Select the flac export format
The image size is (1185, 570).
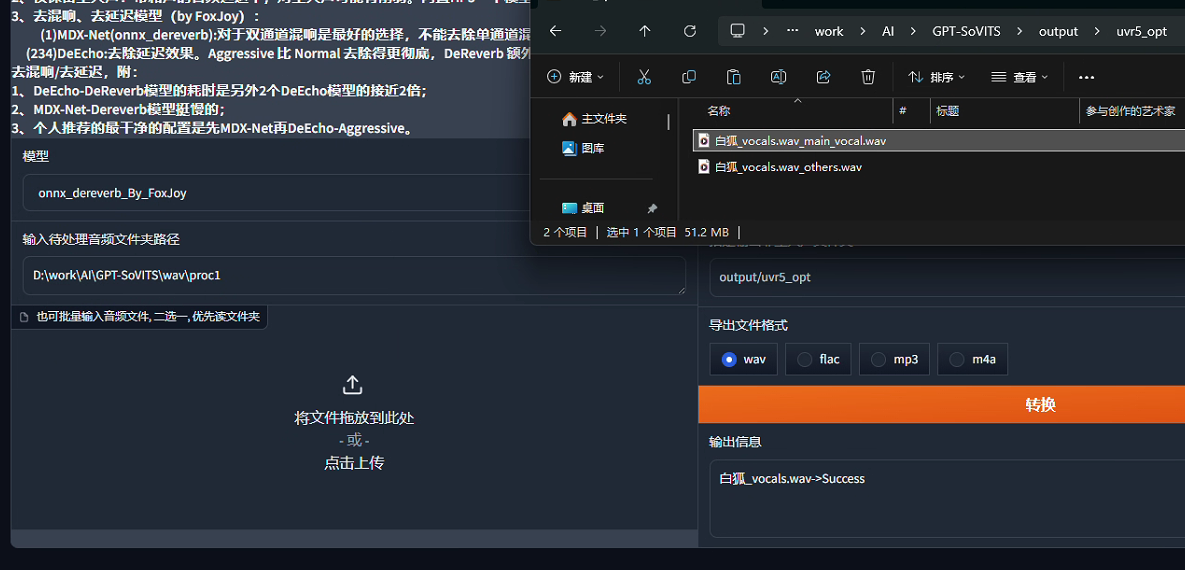(x=819, y=359)
